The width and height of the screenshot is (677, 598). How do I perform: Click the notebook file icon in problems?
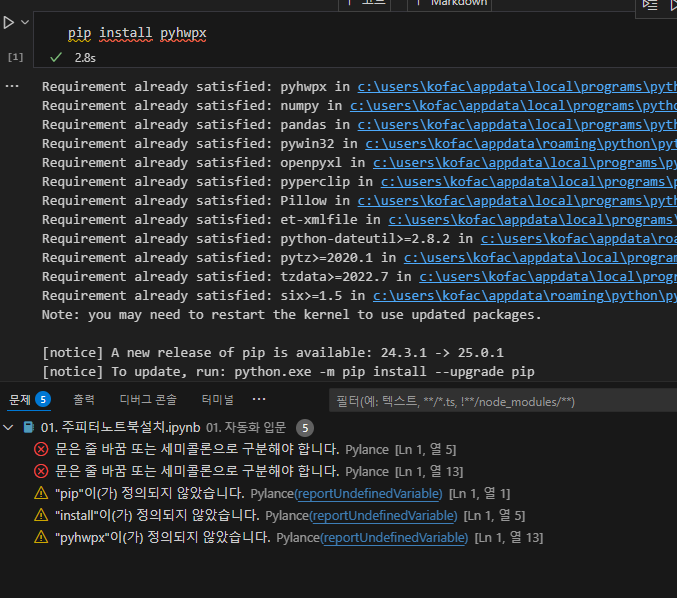point(28,427)
